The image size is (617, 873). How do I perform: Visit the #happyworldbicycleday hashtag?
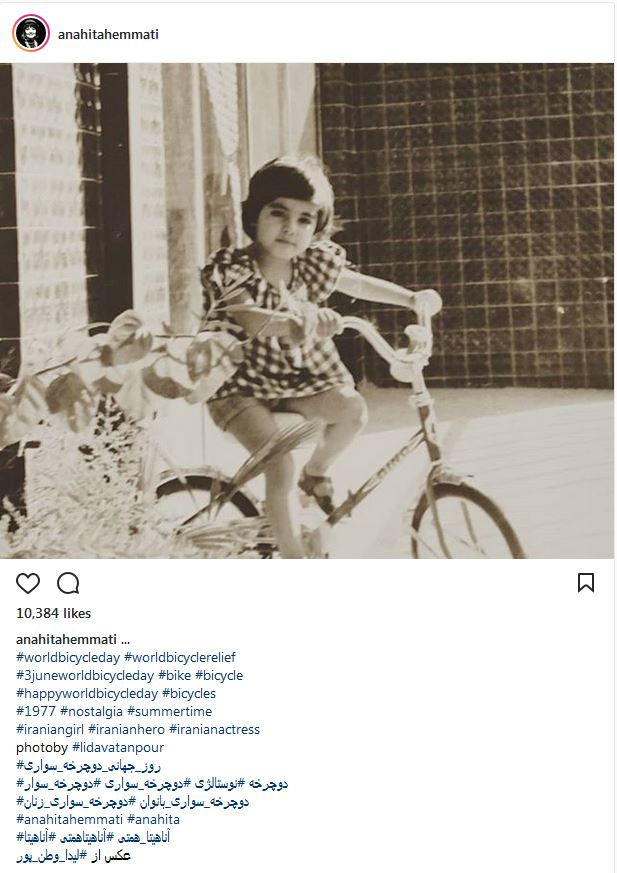pos(87,694)
